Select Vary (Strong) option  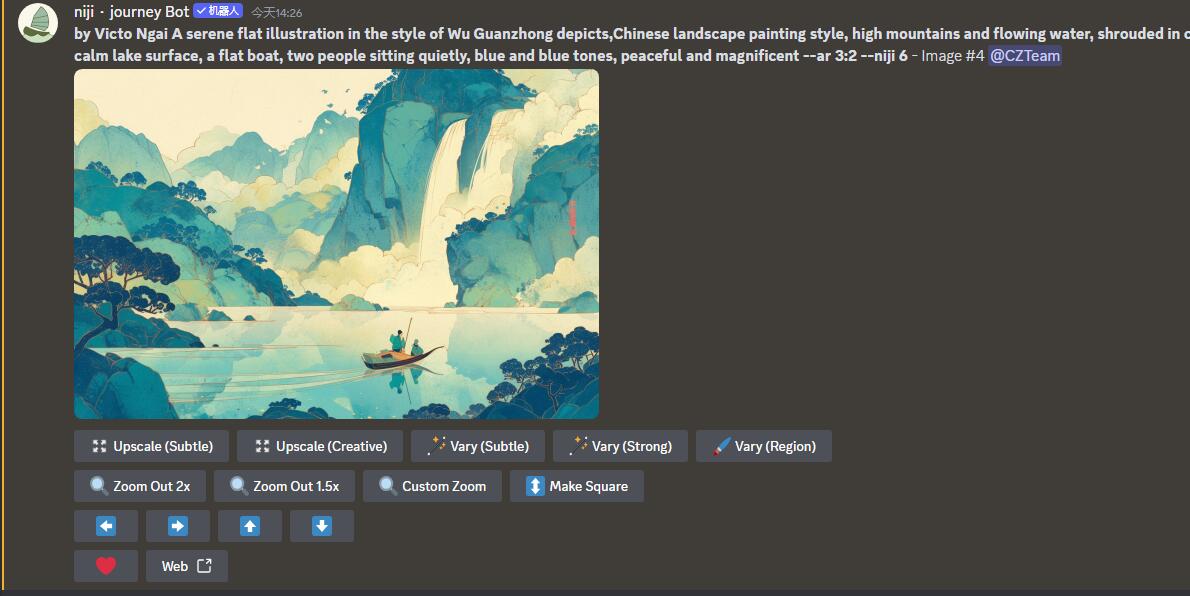pos(620,446)
